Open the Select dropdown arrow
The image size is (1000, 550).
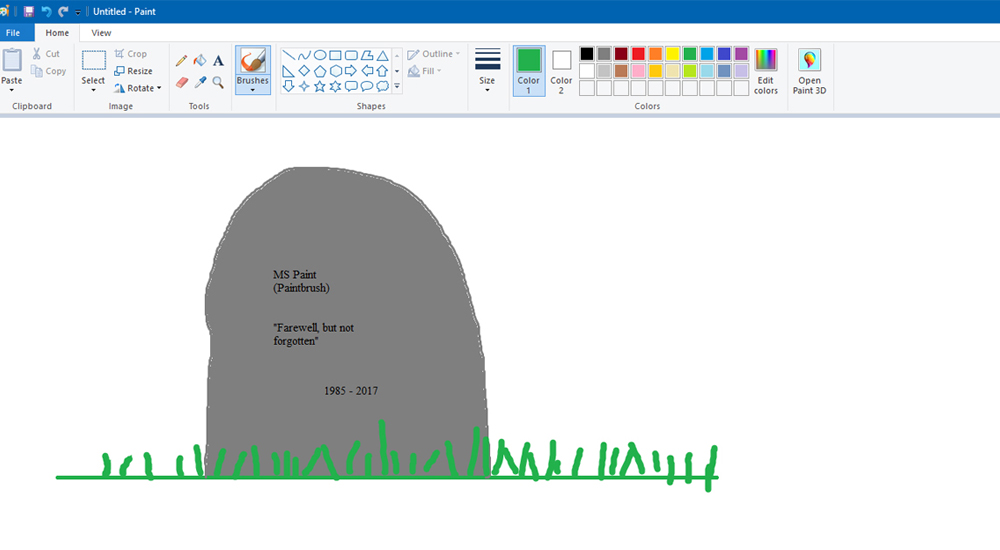[x=93, y=90]
